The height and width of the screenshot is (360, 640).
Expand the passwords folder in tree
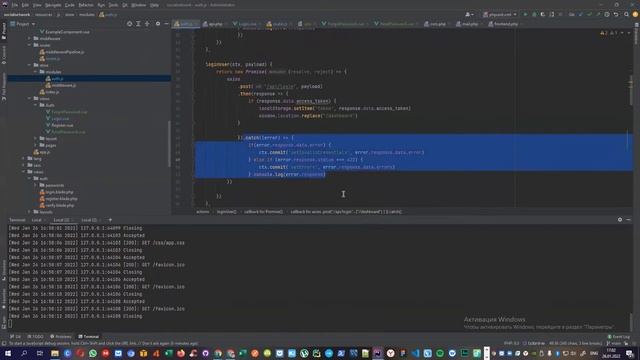[x=36, y=185]
